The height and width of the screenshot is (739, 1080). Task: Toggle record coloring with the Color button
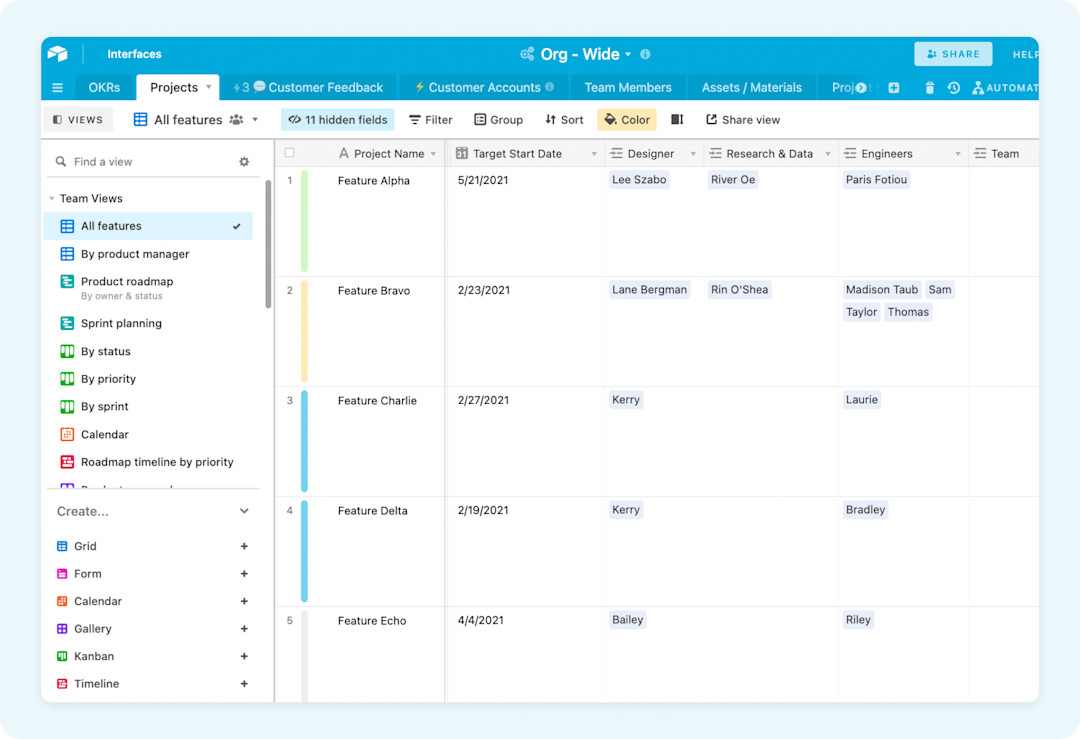point(626,119)
